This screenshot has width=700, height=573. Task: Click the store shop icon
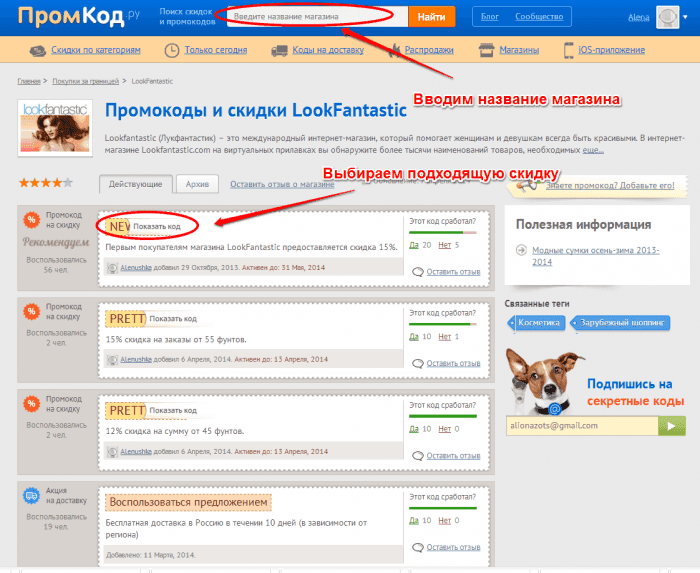487,50
